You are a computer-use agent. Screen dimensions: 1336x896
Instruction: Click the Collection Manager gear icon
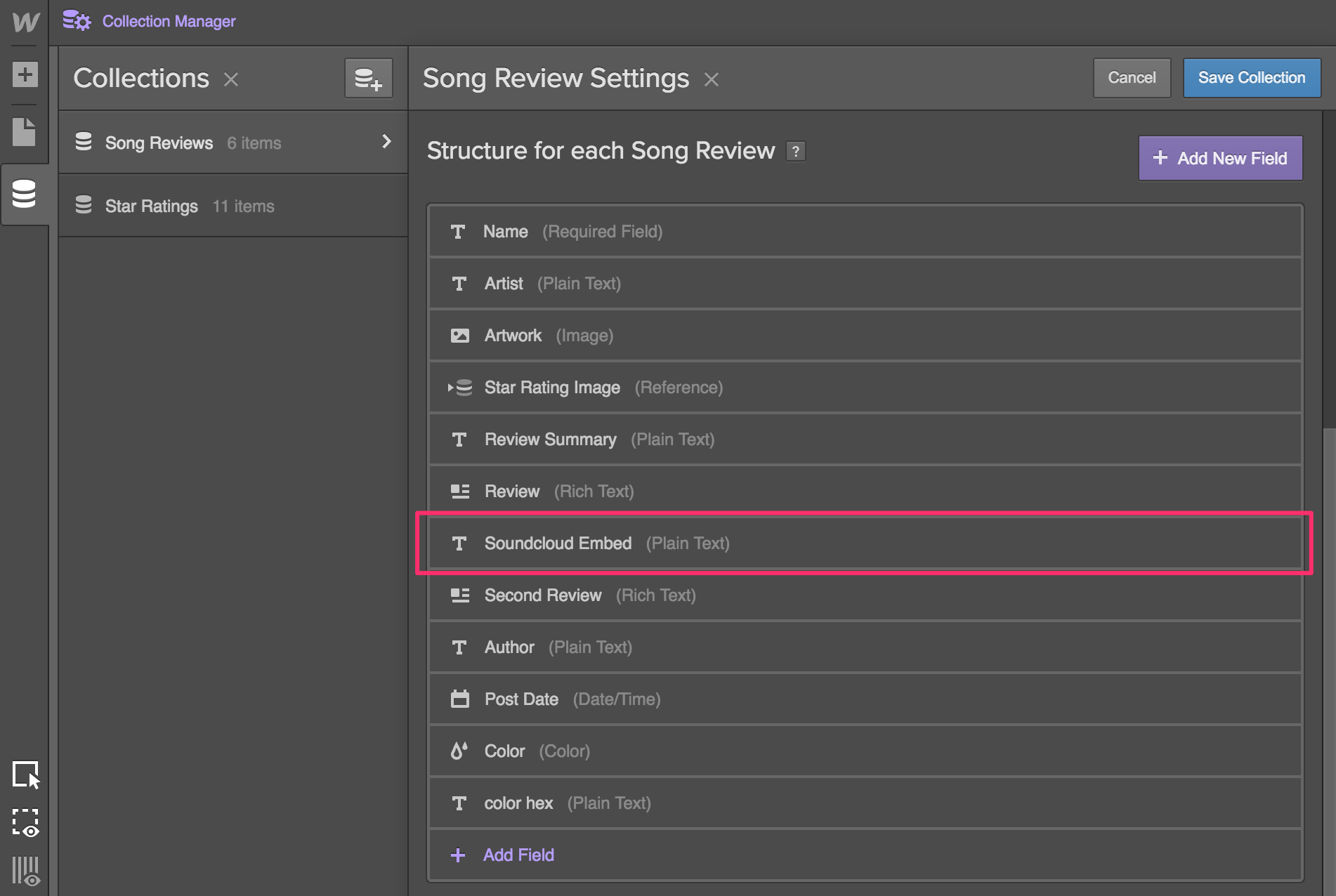click(77, 21)
